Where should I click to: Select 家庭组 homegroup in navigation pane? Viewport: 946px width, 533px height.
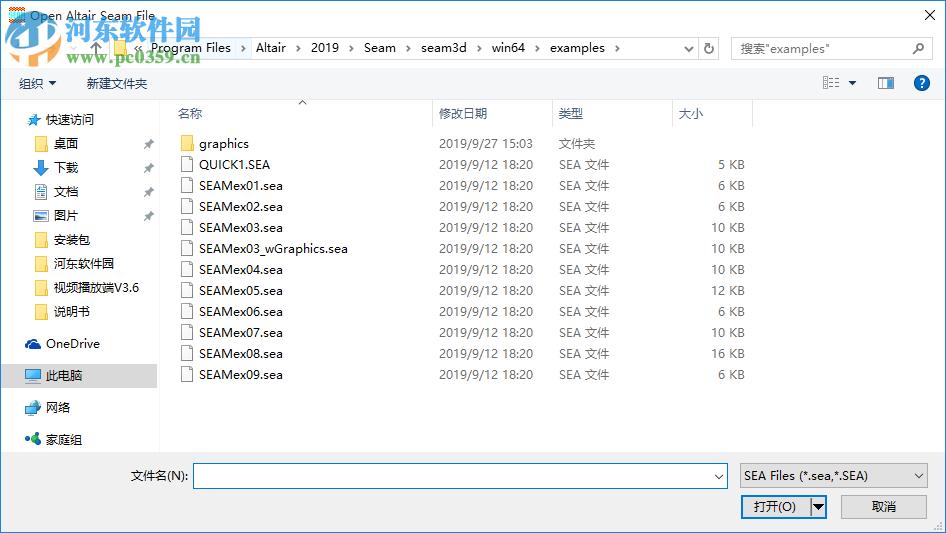(x=63, y=439)
